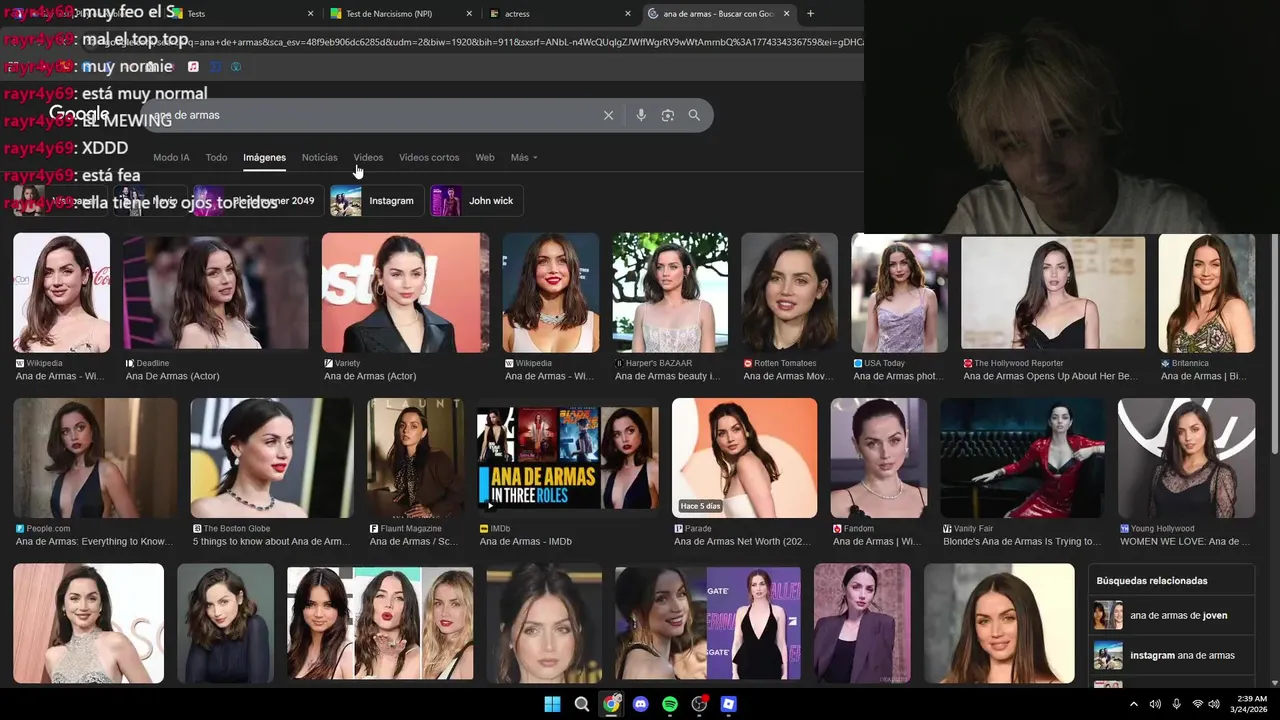This screenshot has width=1280, height=720.
Task: Switch to Noticias results
Action: click(x=320, y=158)
